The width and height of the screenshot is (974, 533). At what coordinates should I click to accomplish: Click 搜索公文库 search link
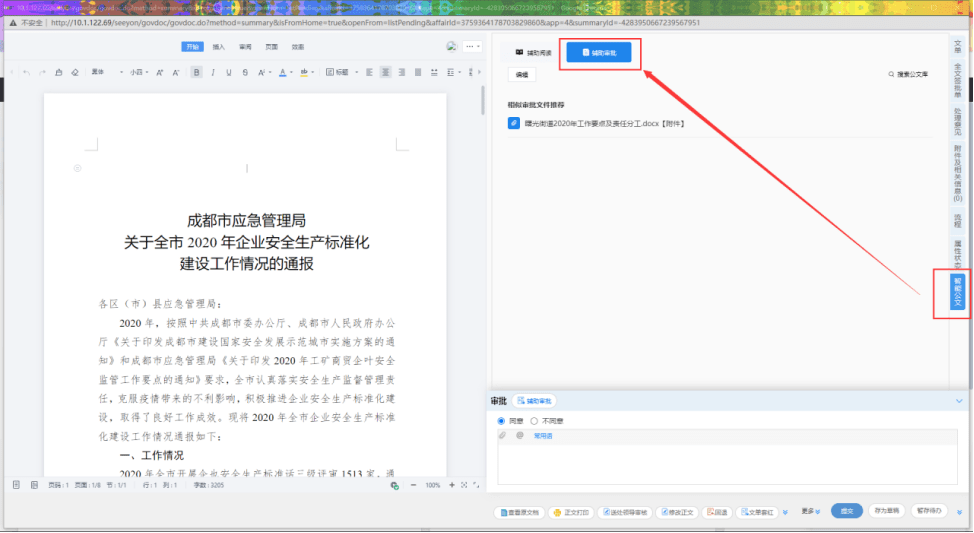(x=908, y=74)
